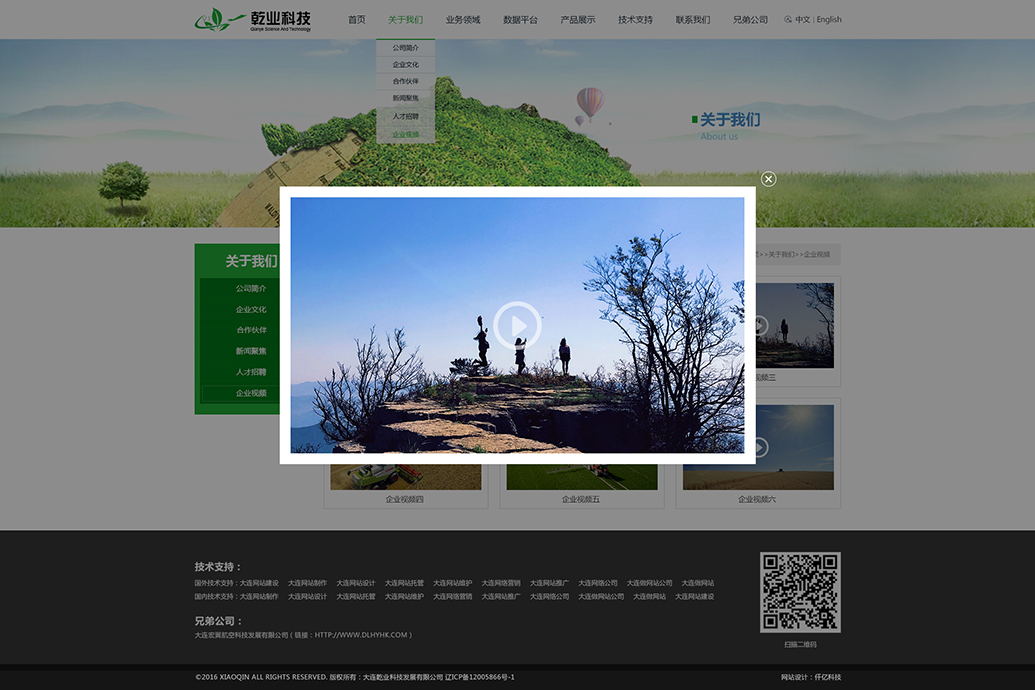
Task: Click play icon on 企业视频六 thumbnail
Action: 760,447
